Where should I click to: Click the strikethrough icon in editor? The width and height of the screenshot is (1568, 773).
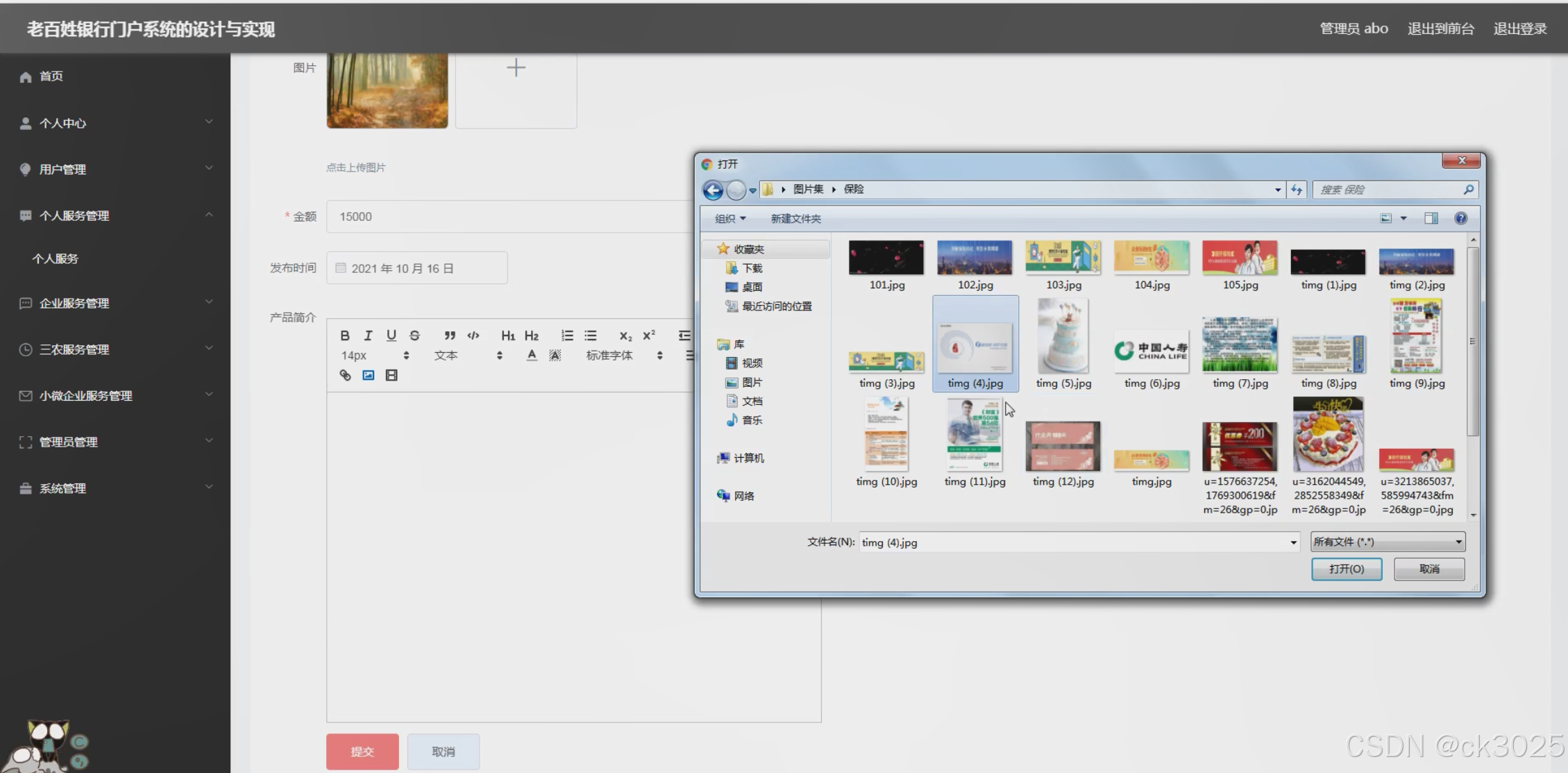pyautogui.click(x=414, y=335)
